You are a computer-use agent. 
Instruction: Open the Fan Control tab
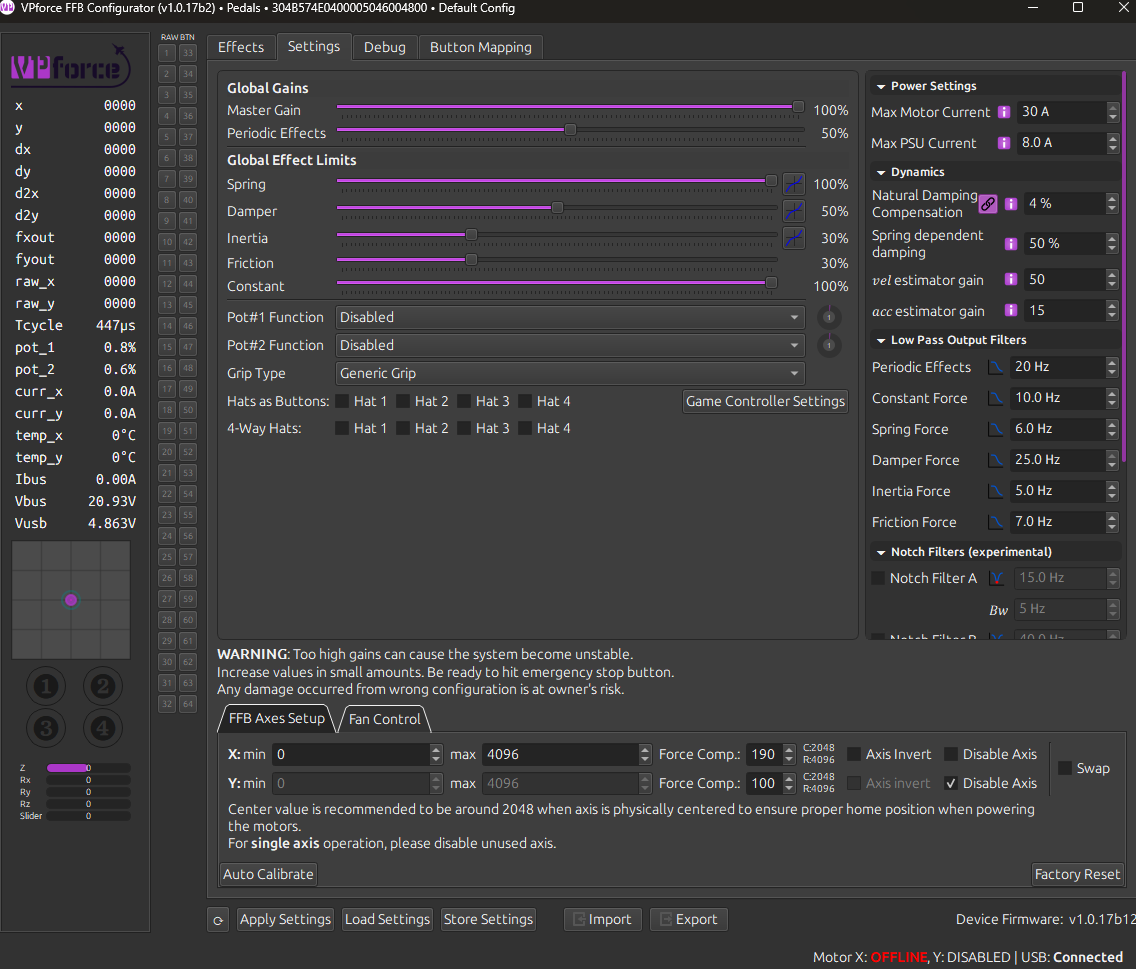pyautogui.click(x=384, y=719)
